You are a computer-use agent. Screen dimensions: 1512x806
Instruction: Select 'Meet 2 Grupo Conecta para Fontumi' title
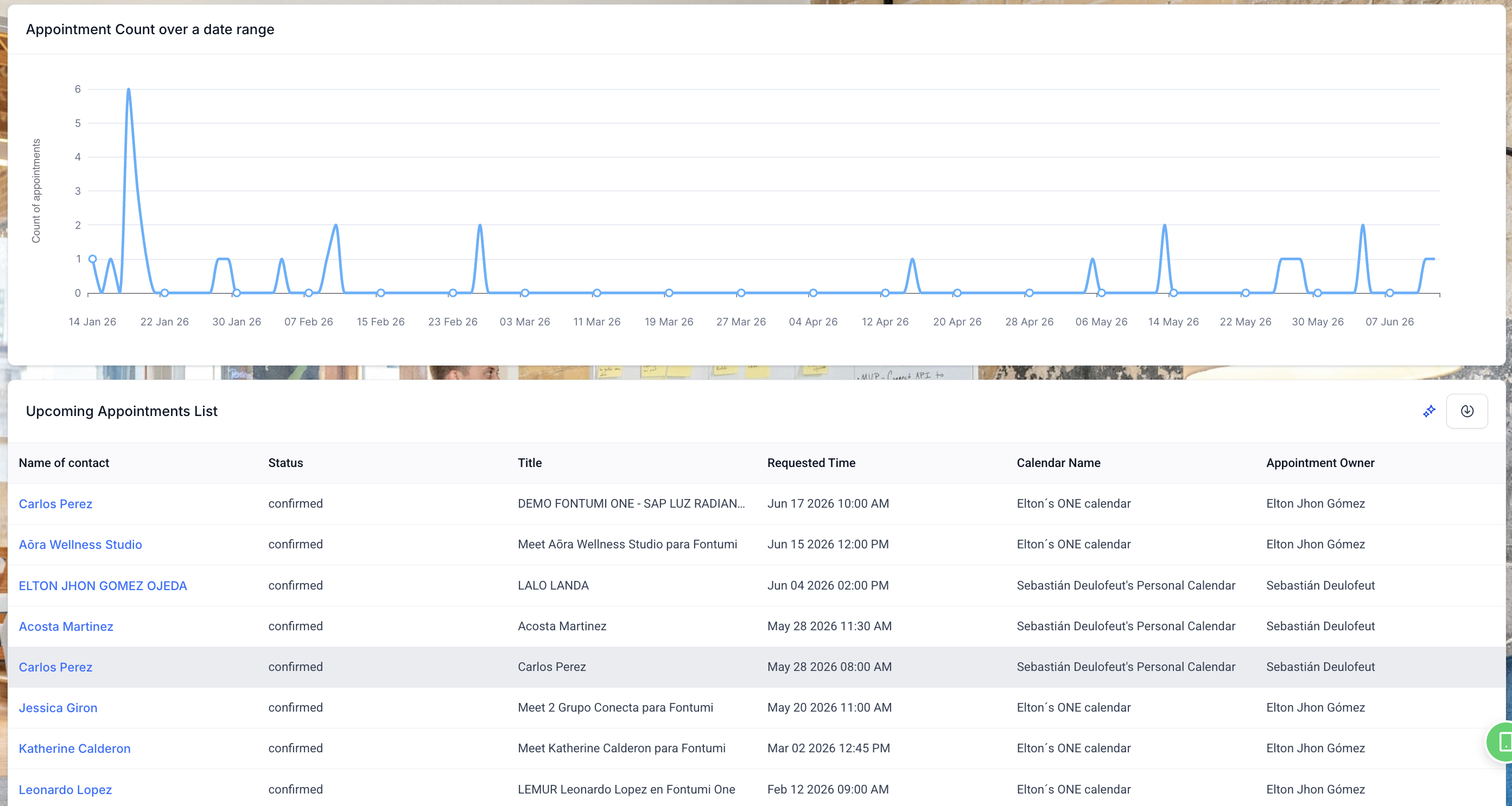coord(615,707)
